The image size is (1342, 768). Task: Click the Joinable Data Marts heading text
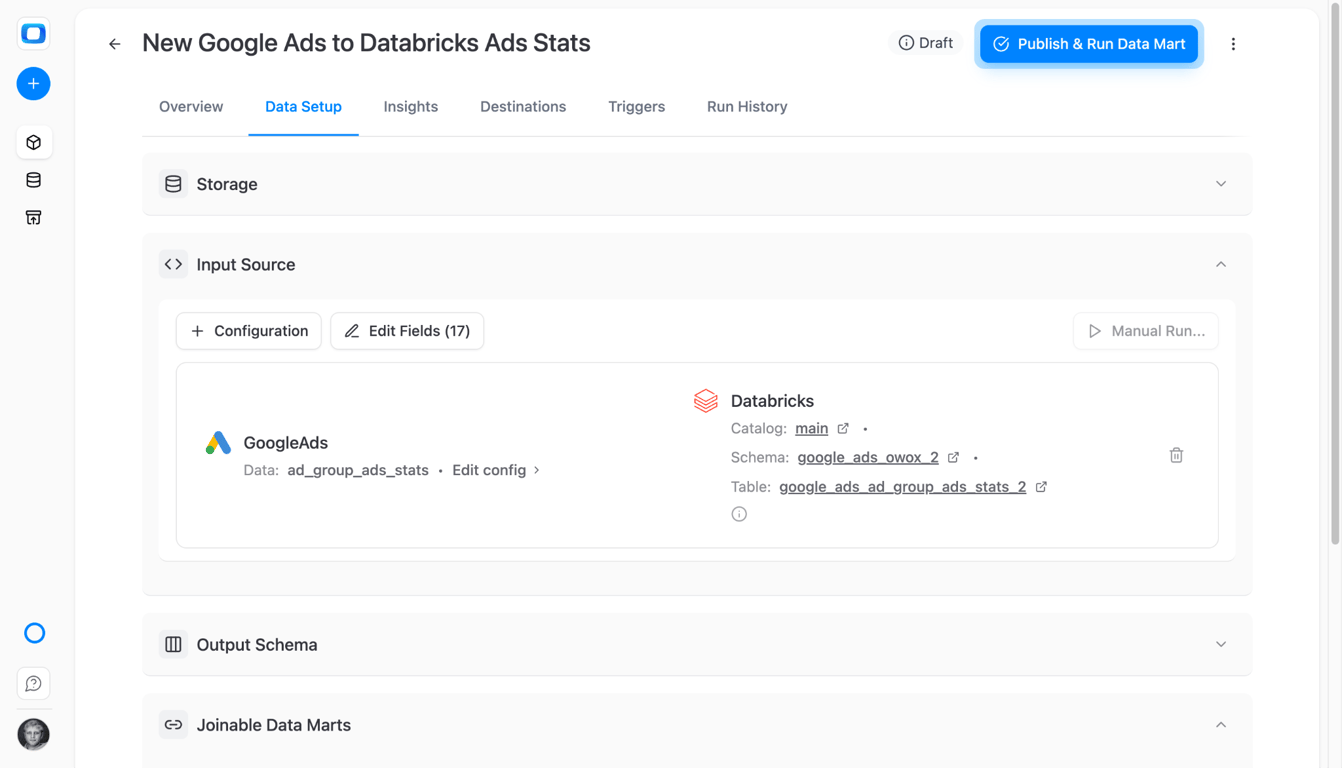coord(274,725)
